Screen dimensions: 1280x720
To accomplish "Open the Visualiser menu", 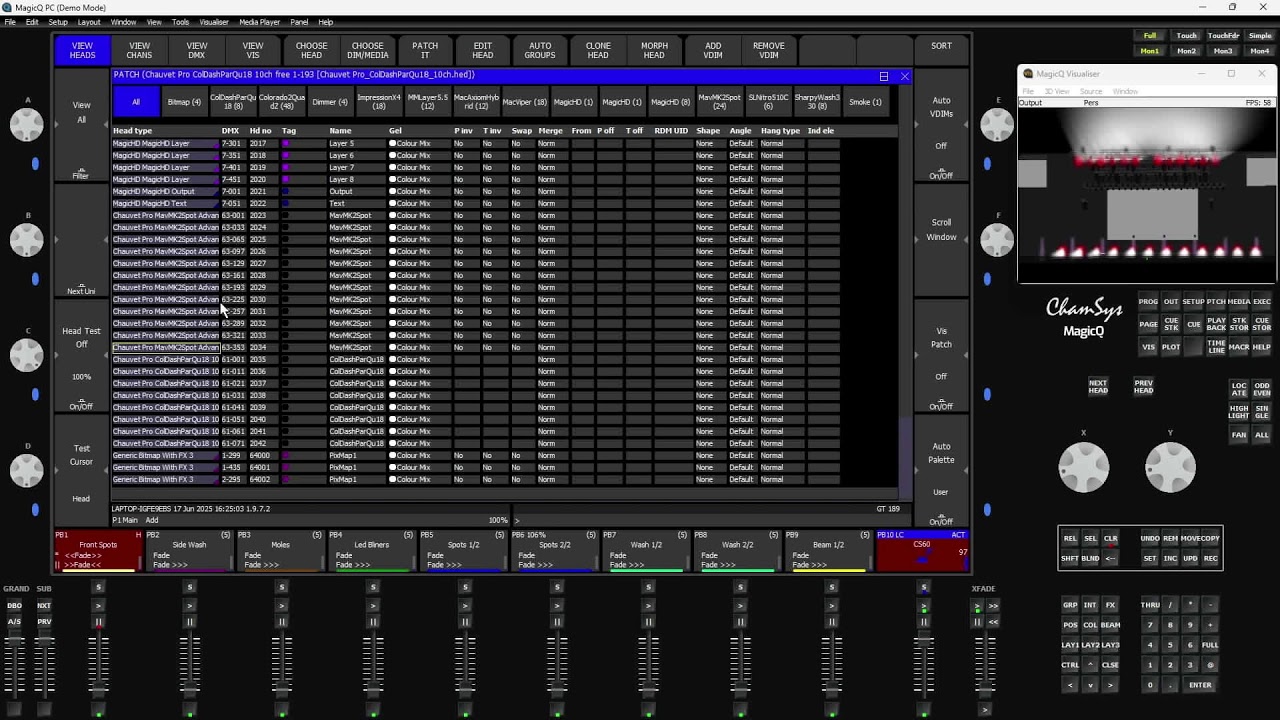I will point(214,22).
